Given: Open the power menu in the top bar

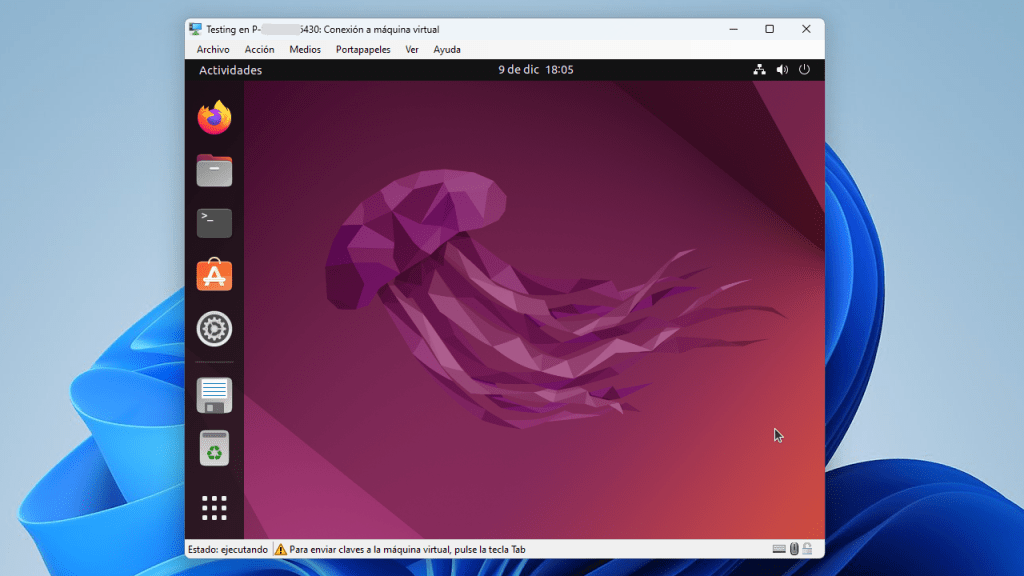Looking at the screenshot, I should pos(805,70).
